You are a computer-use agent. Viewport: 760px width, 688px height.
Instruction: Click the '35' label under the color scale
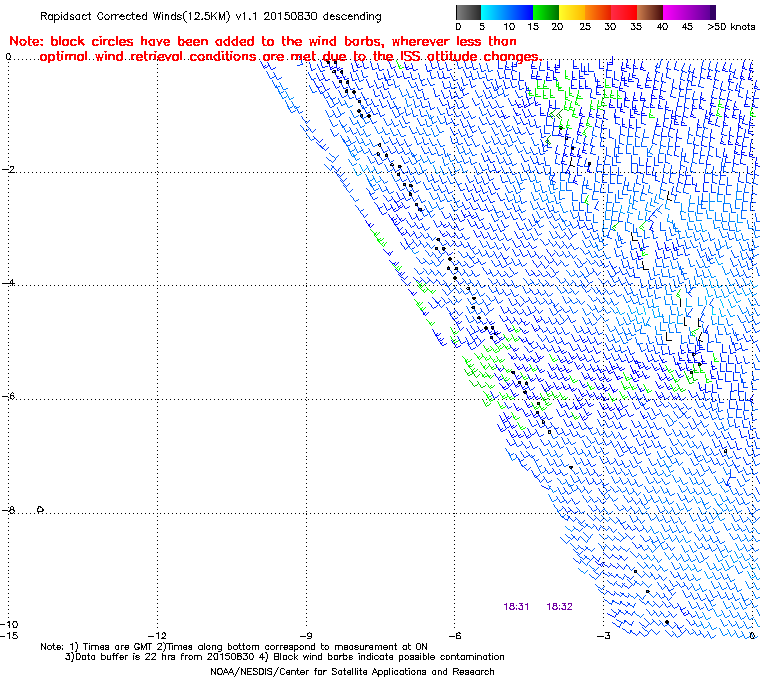(x=636, y=27)
